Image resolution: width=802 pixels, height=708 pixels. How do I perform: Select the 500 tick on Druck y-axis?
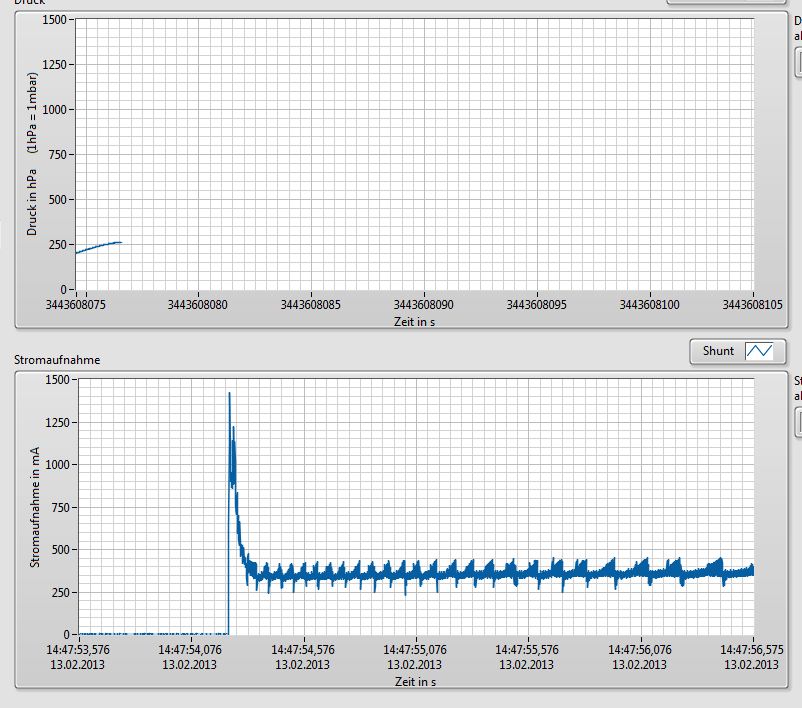tap(57, 200)
